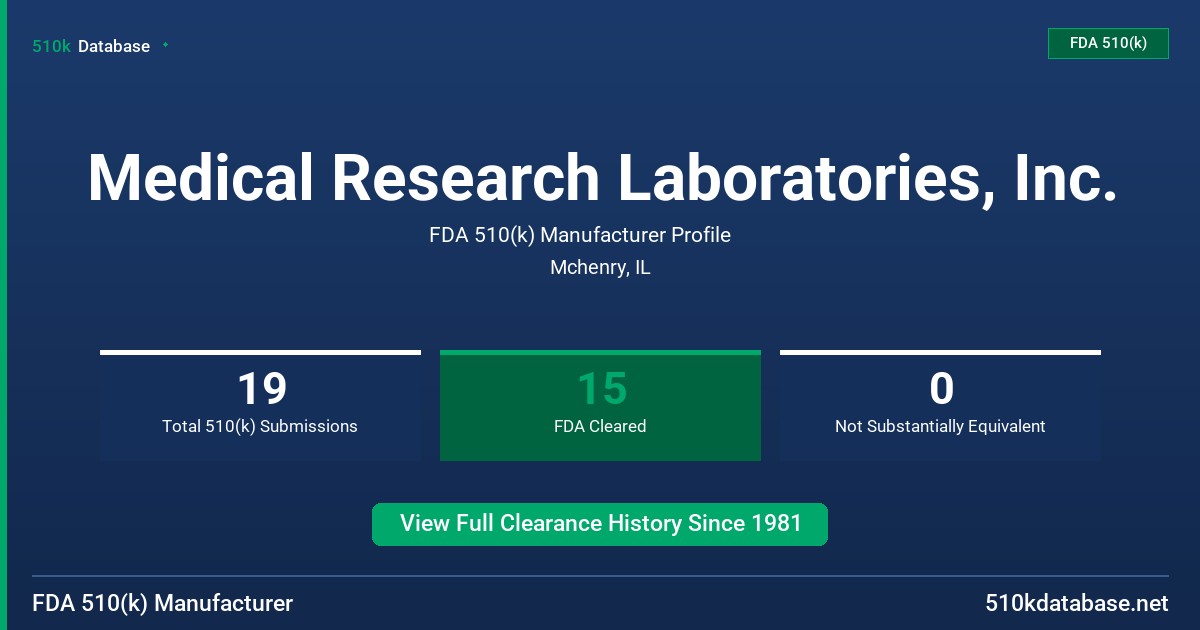
Task: Click the FDA 510(k) badge button
Action: coord(1108,43)
